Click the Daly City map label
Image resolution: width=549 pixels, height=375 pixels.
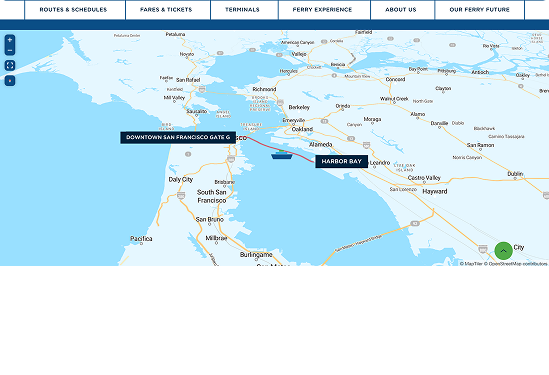coord(181,179)
